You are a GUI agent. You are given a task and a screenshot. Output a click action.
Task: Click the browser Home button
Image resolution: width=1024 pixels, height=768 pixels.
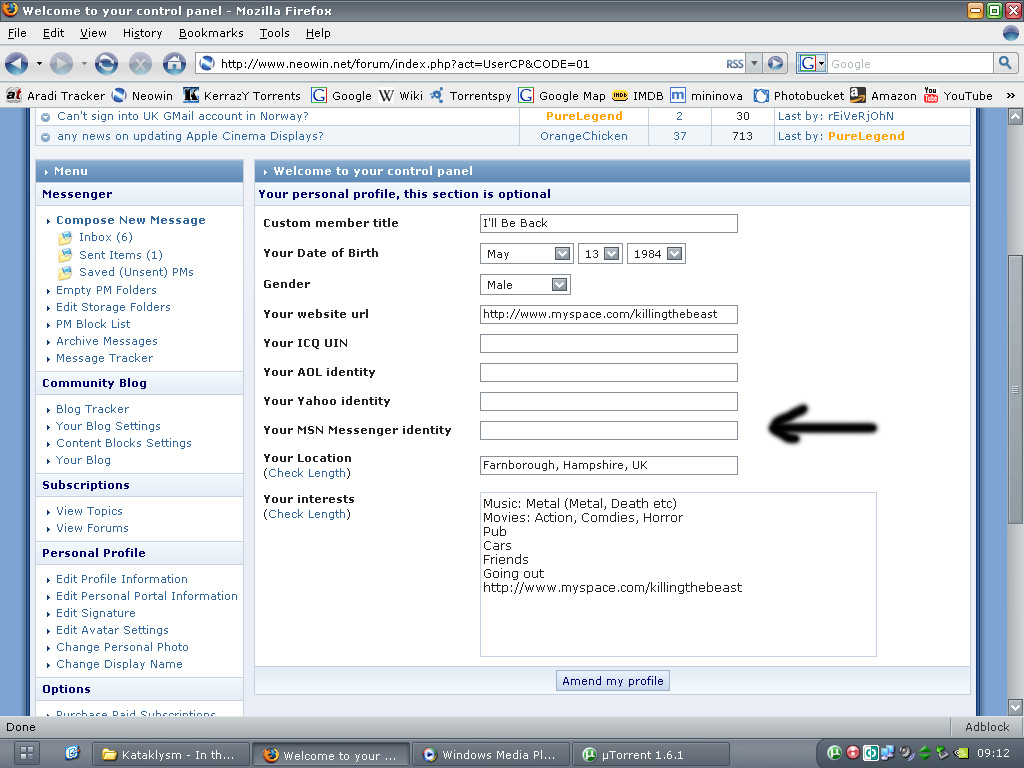175,62
